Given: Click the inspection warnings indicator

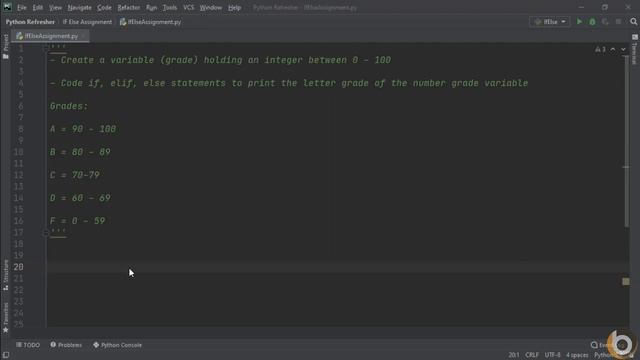Looking at the screenshot, I should click(600, 49).
